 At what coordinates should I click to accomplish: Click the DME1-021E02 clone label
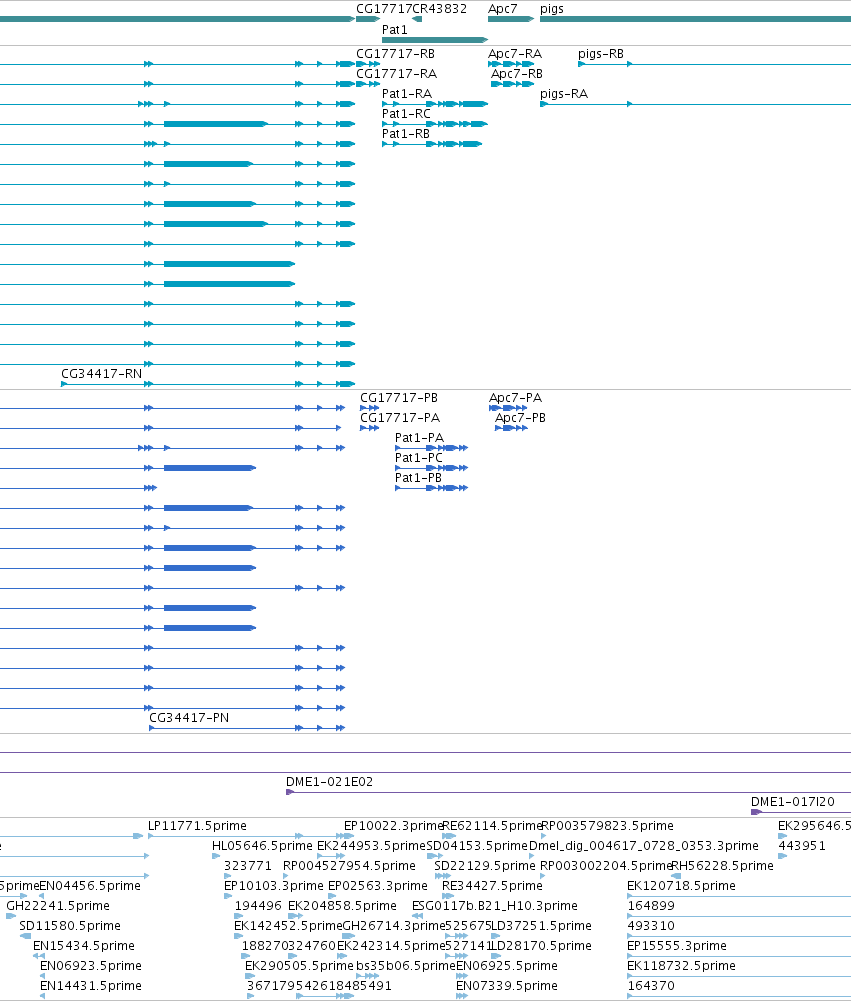point(329,782)
